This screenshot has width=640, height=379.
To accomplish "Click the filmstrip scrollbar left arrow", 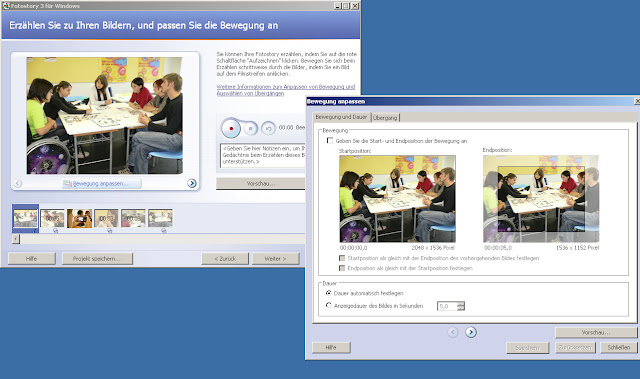I will [x=16, y=239].
